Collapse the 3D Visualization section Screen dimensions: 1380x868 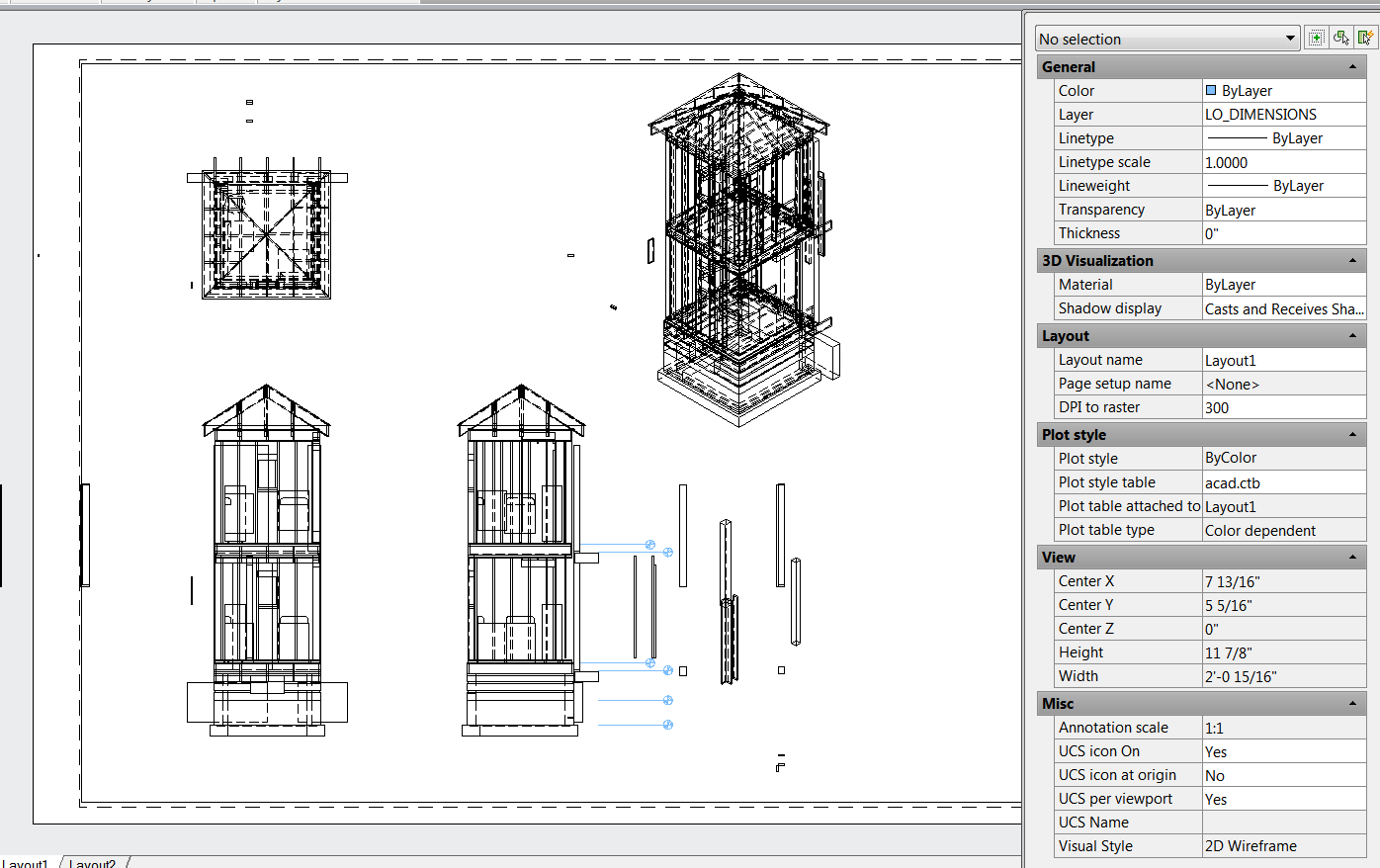tap(1352, 260)
